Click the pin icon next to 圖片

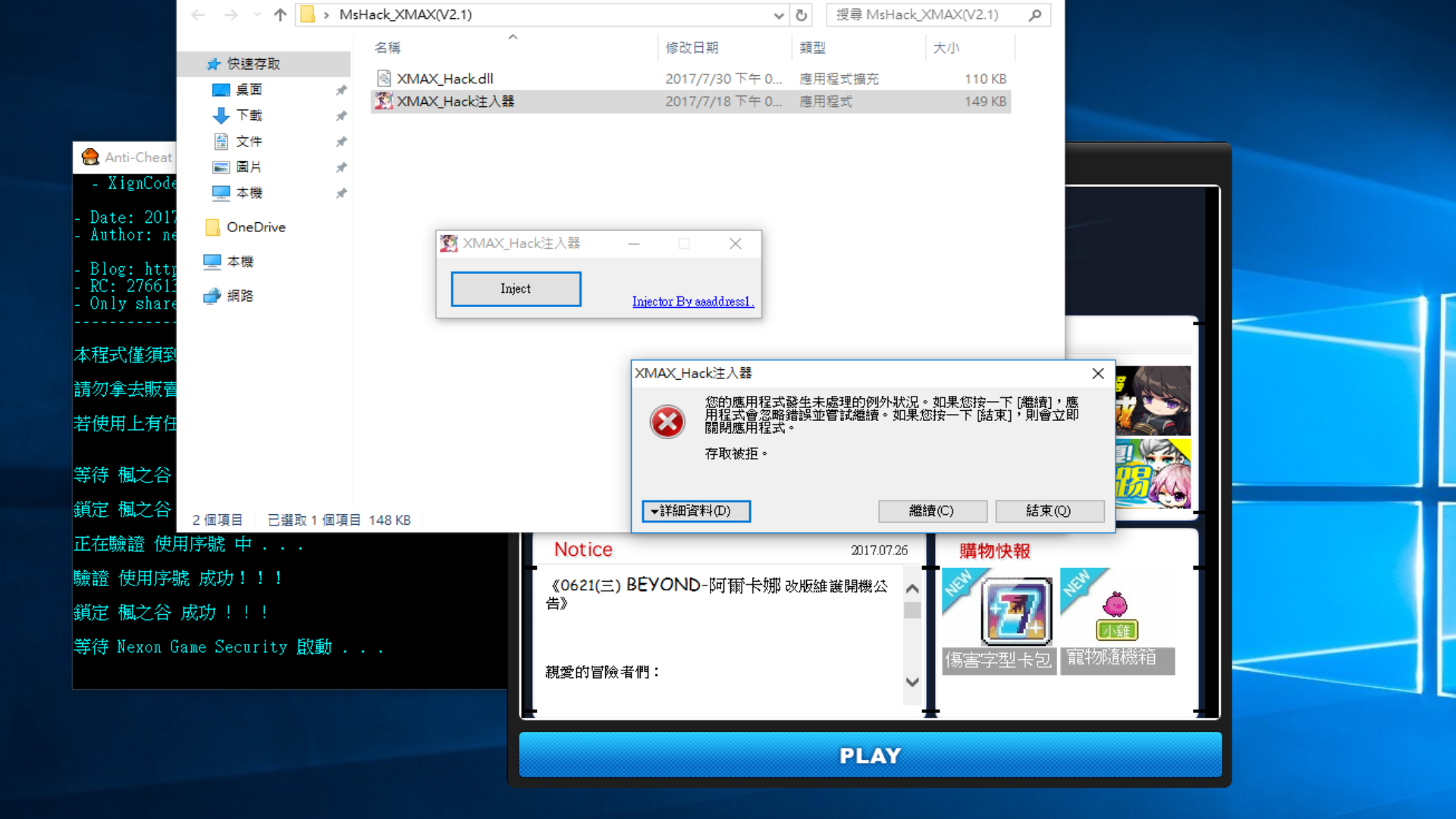pos(341,168)
